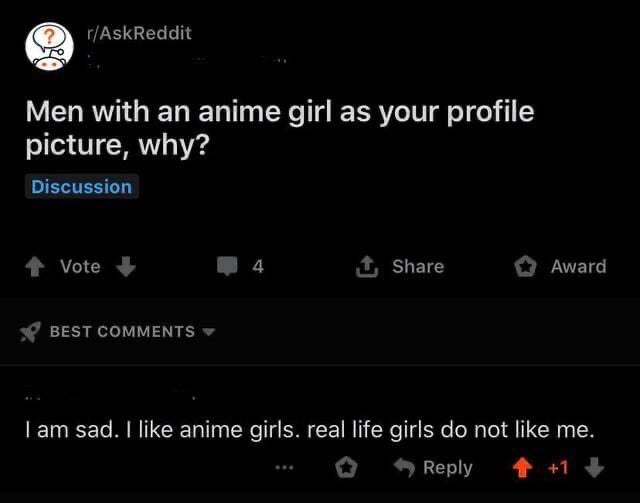
Task: Tap the share upload icon
Action: point(367,267)
